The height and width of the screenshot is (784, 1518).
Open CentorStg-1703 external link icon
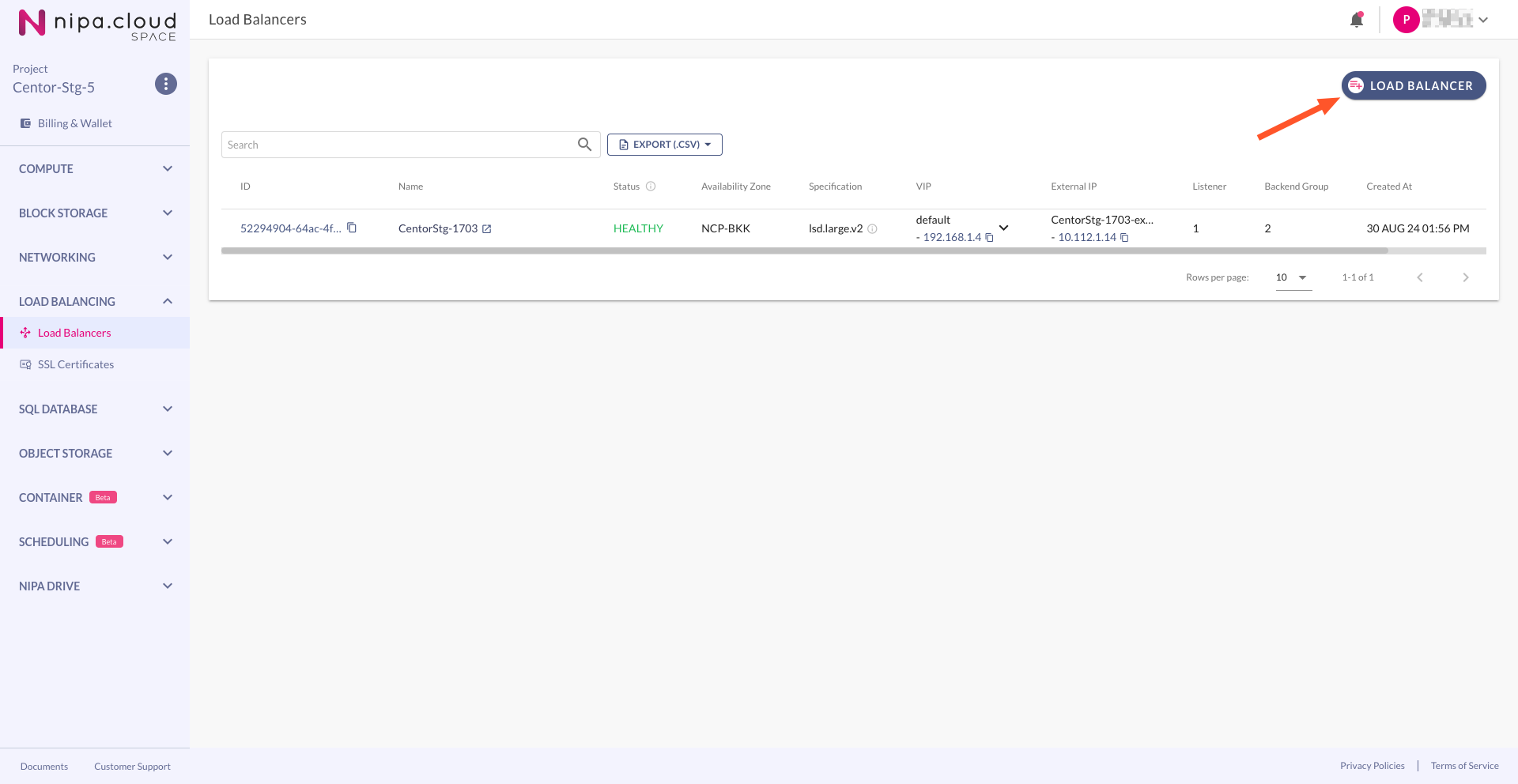pyautogui.click(x=487, y=229)
